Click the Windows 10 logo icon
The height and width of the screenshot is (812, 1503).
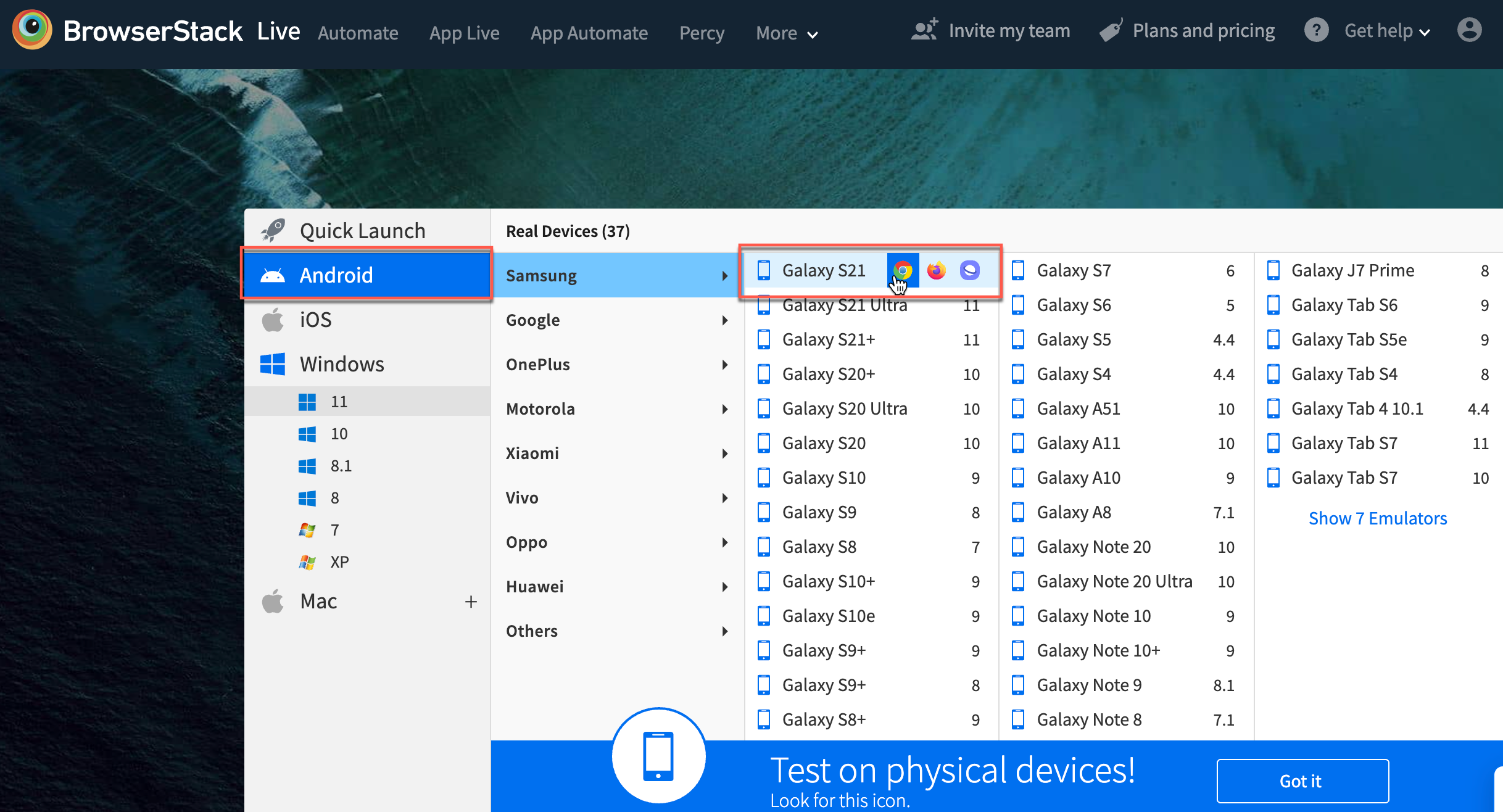[x=307, y=434]
